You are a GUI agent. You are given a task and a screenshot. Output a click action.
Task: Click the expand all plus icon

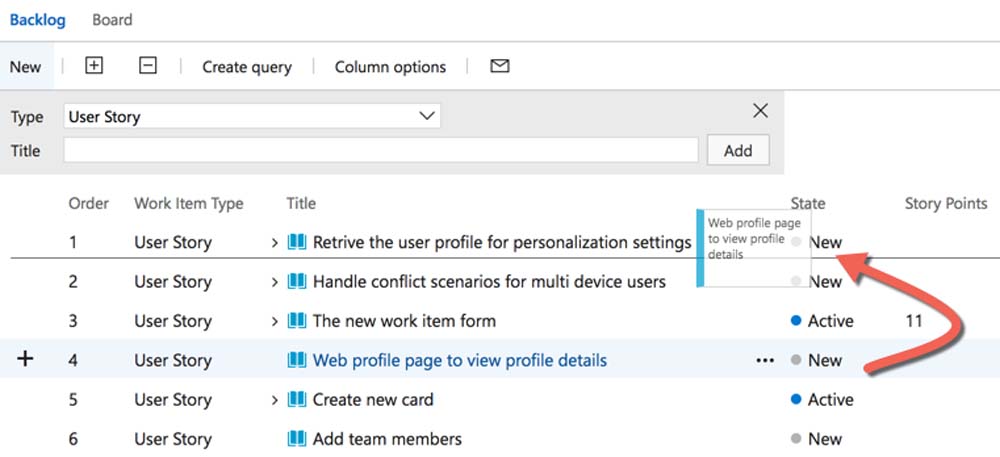pos(94,66)
